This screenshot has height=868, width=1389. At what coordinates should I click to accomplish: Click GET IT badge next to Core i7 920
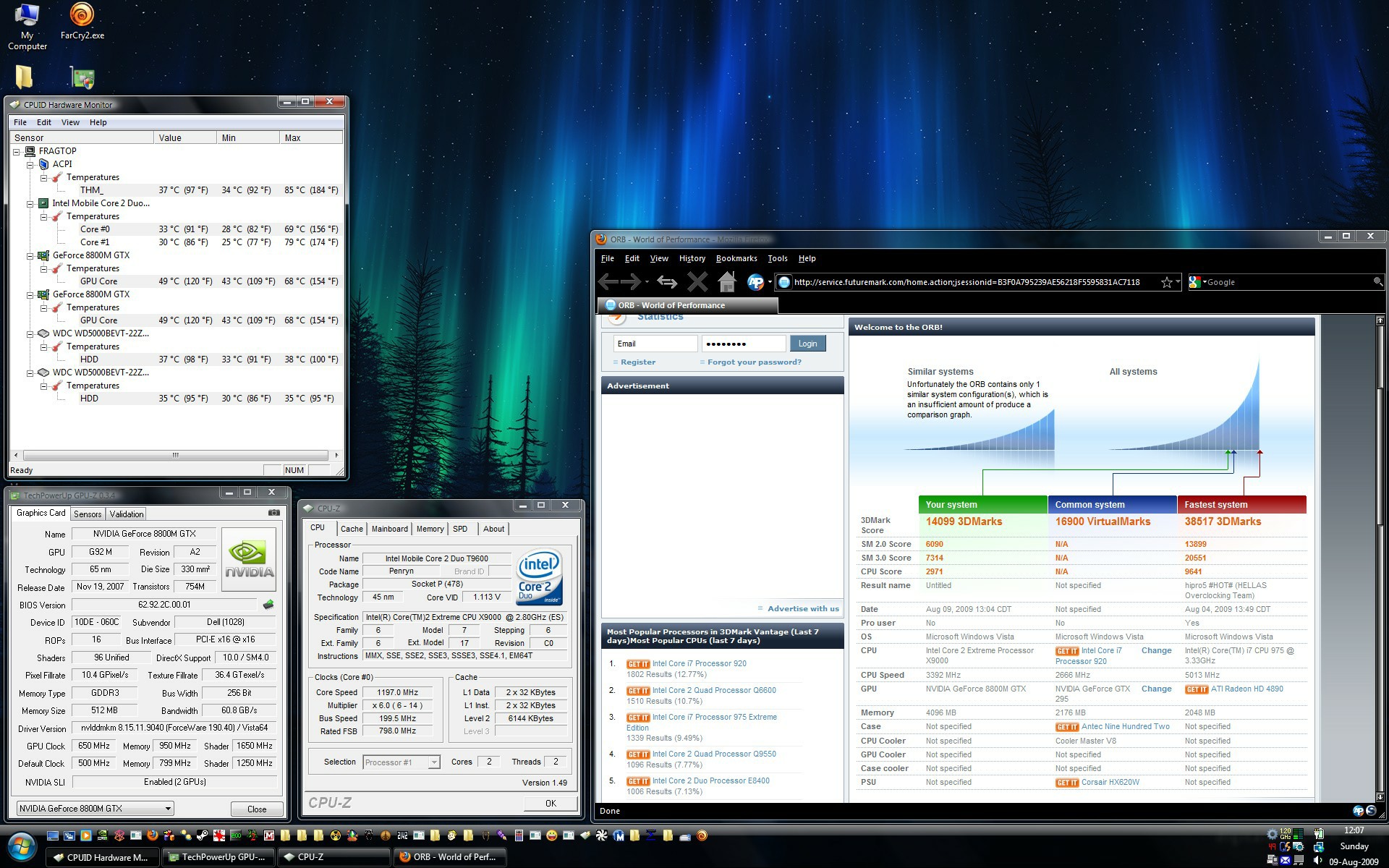point(638,664)
